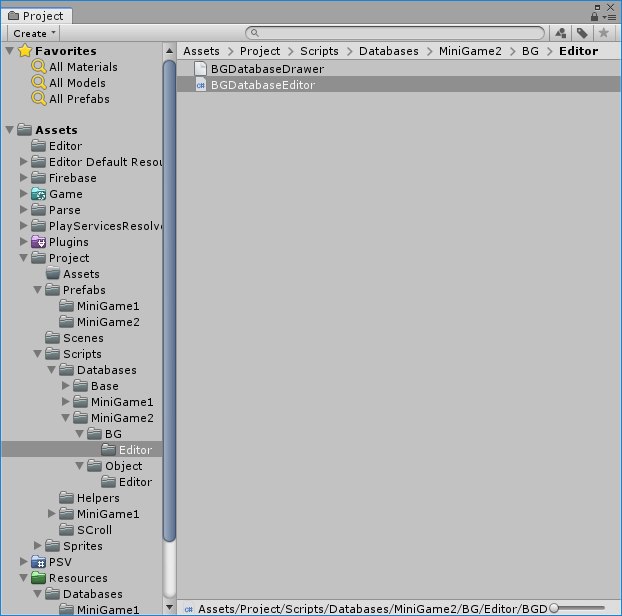
Task: Select the PSV folder icon
Action: [x=38, y=562]
